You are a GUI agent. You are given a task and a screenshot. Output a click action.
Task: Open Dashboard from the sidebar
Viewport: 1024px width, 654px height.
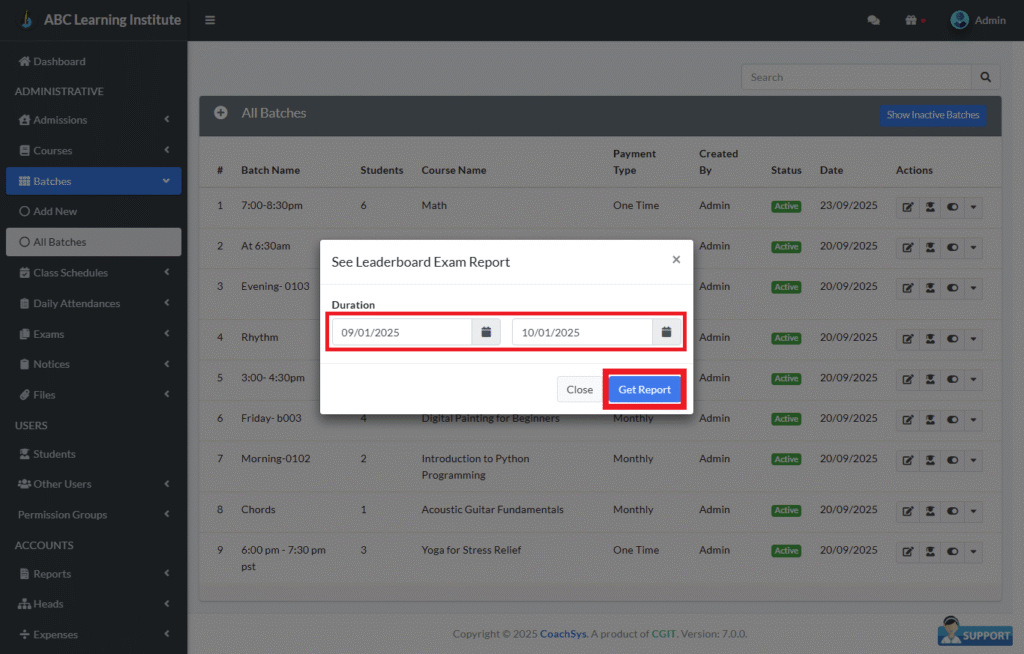pyautogui.click(x=59, y=61)
